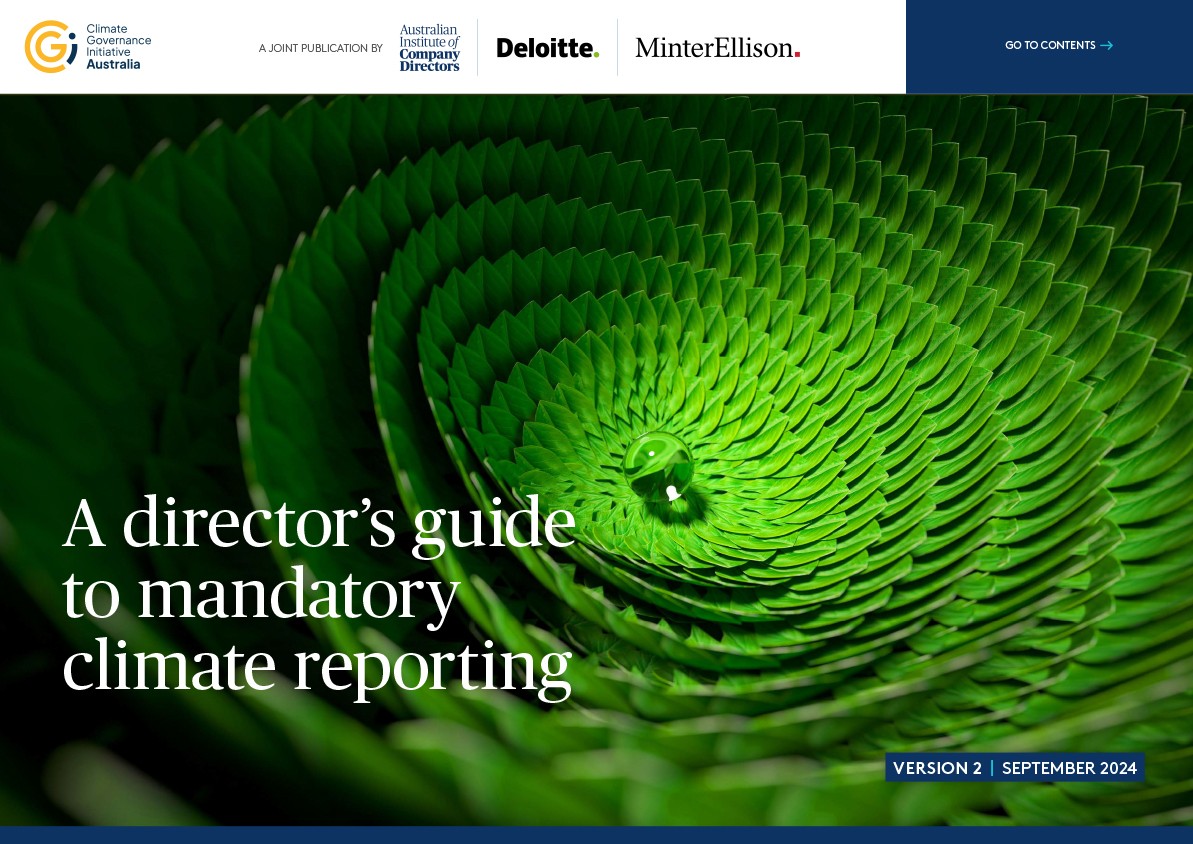Viewport: 1193px width, 844px height.
Task: Click the GO TO CONTENTS link
Action: (1058, 46)
